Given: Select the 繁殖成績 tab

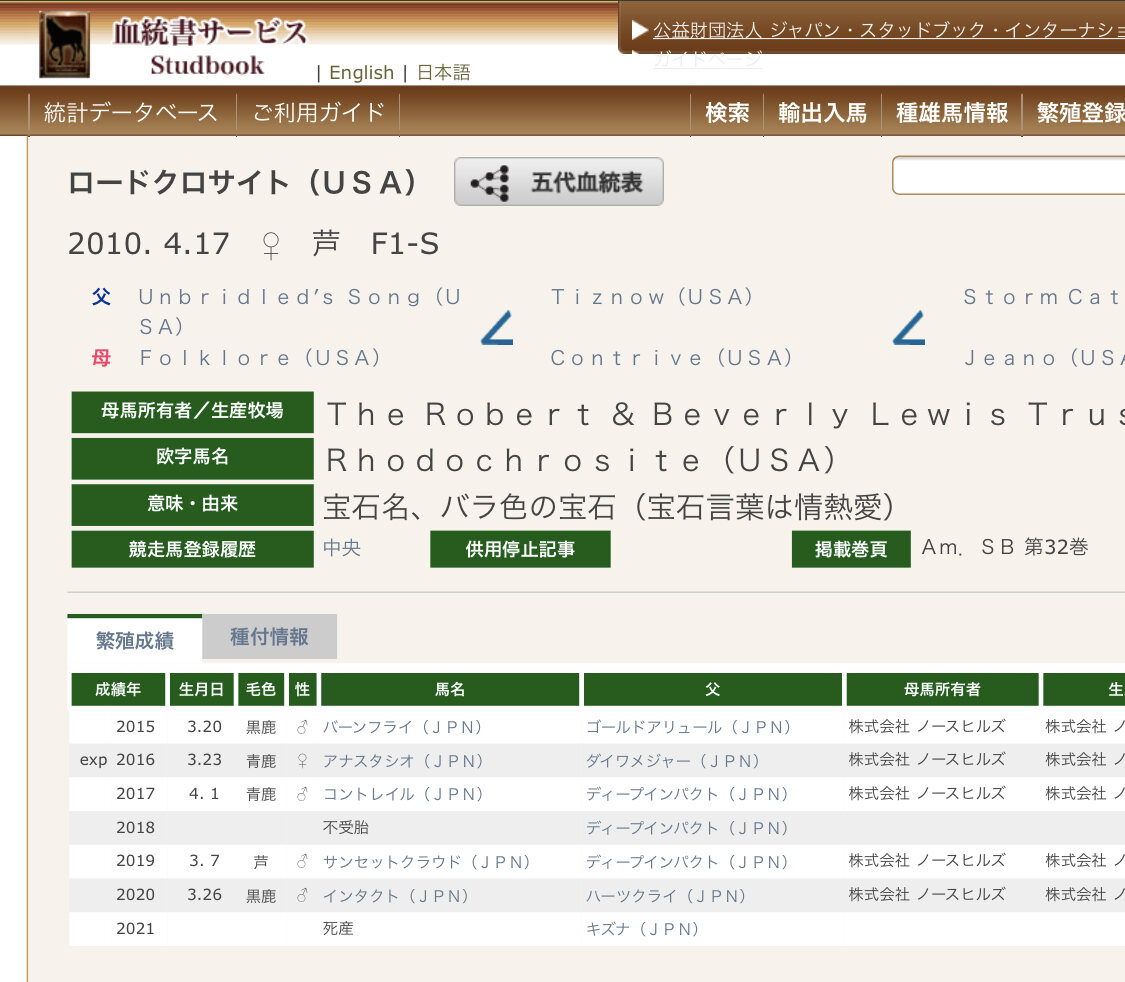Looking at the screenshot, I should pos(135,640).
